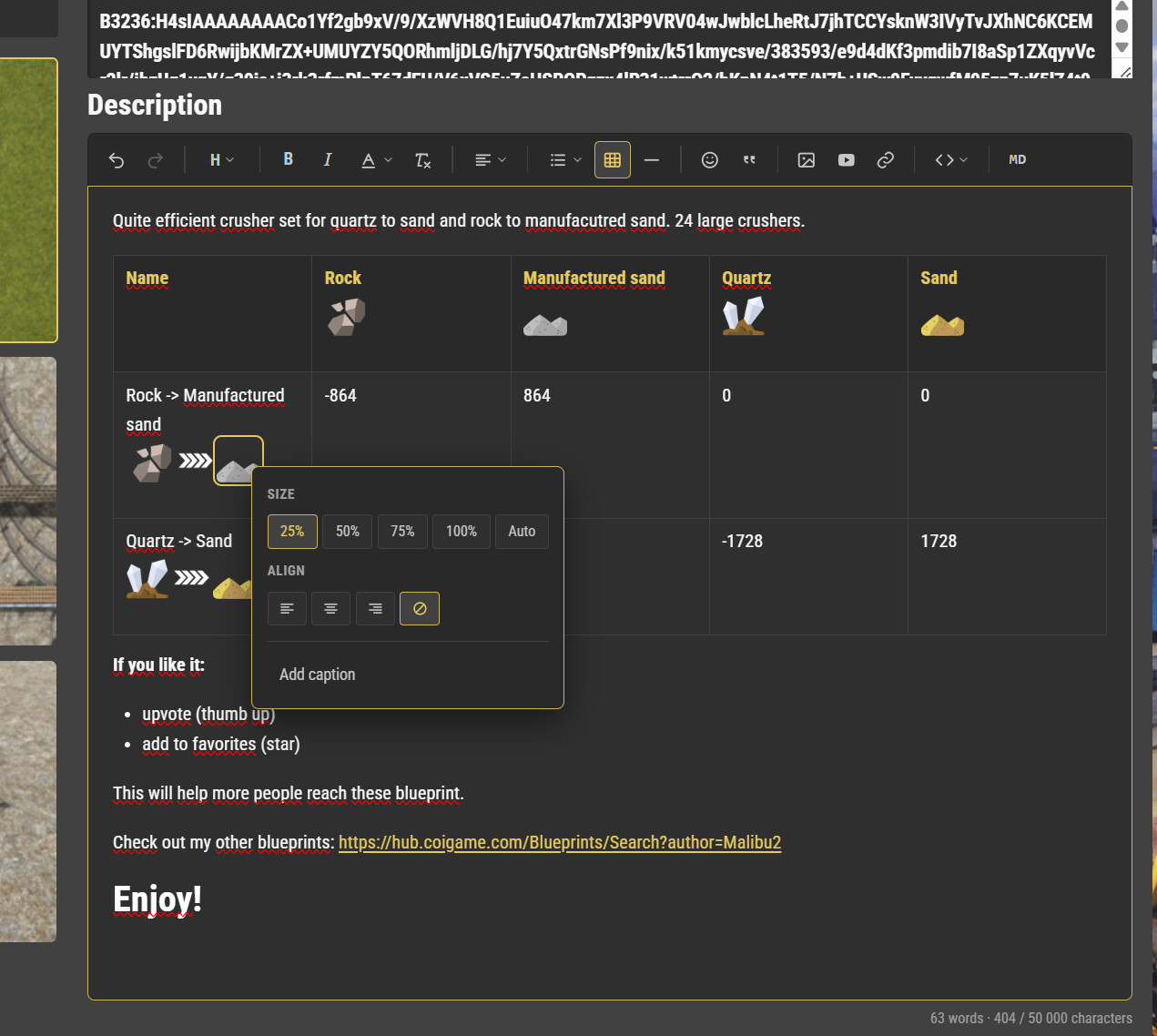Click the quartz icon in Quartz row
The width and height of the screenshot is (1157, 1036).
point(147,578)
